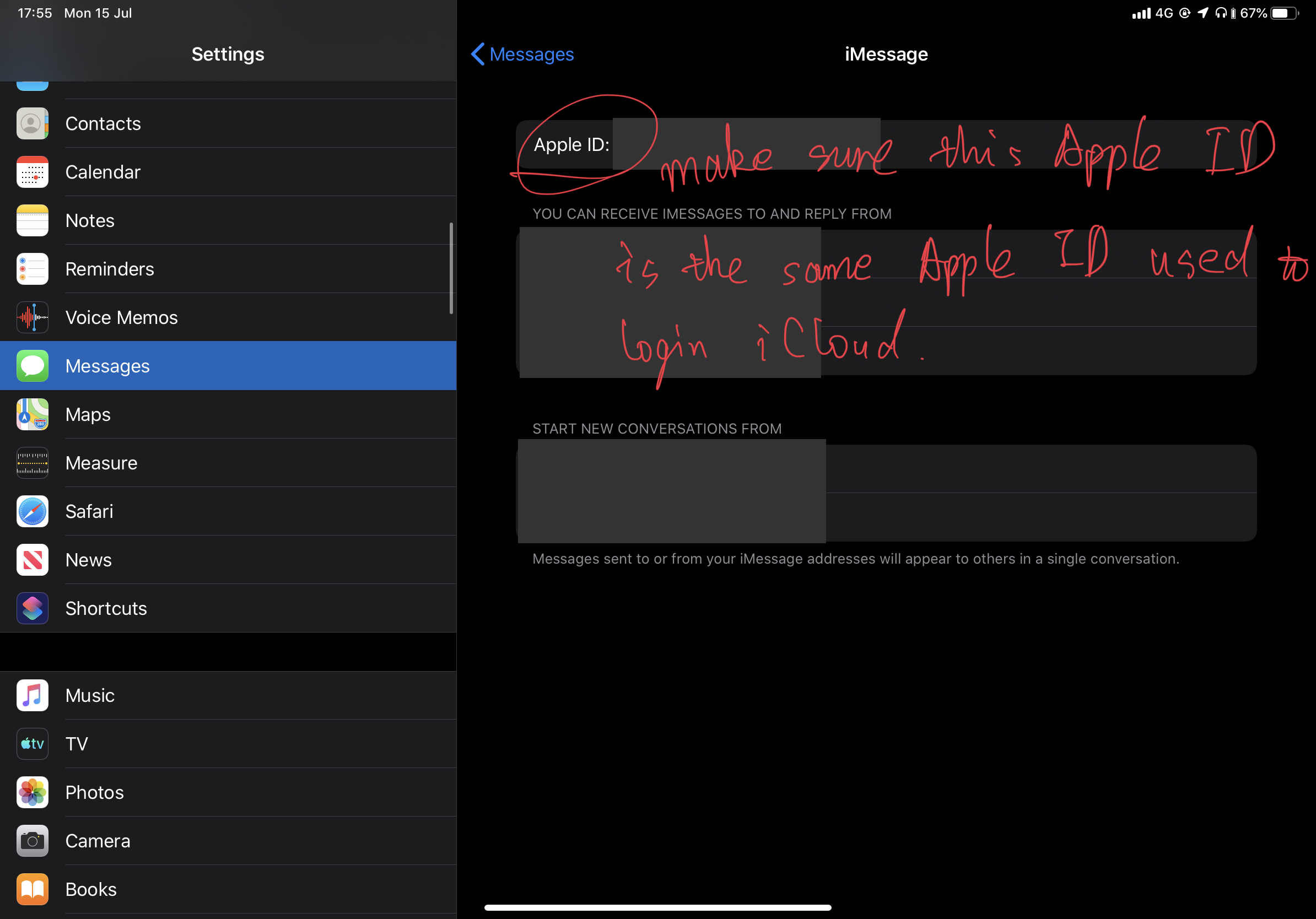Tap the Apple ID row
The height and width of the screenshot is (919, 1316).
pos(886,144)
